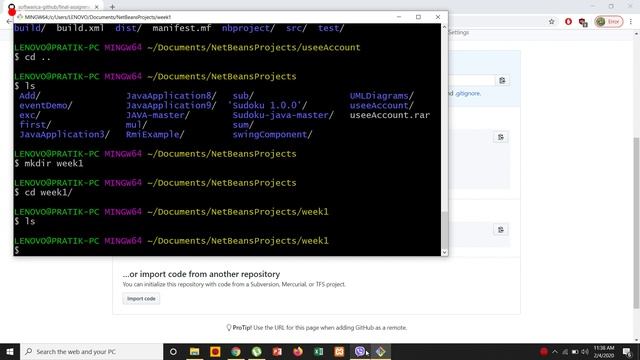Copy the first GitHub code snippet via clipboard icon
The height and width of the screenshot is (360, 640).
(502, 80)
